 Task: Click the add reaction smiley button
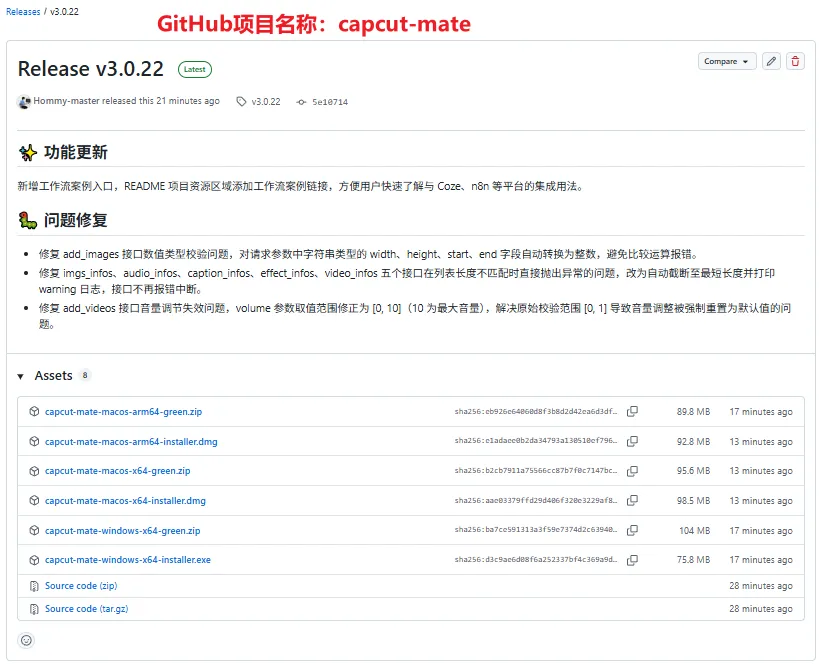26,640
